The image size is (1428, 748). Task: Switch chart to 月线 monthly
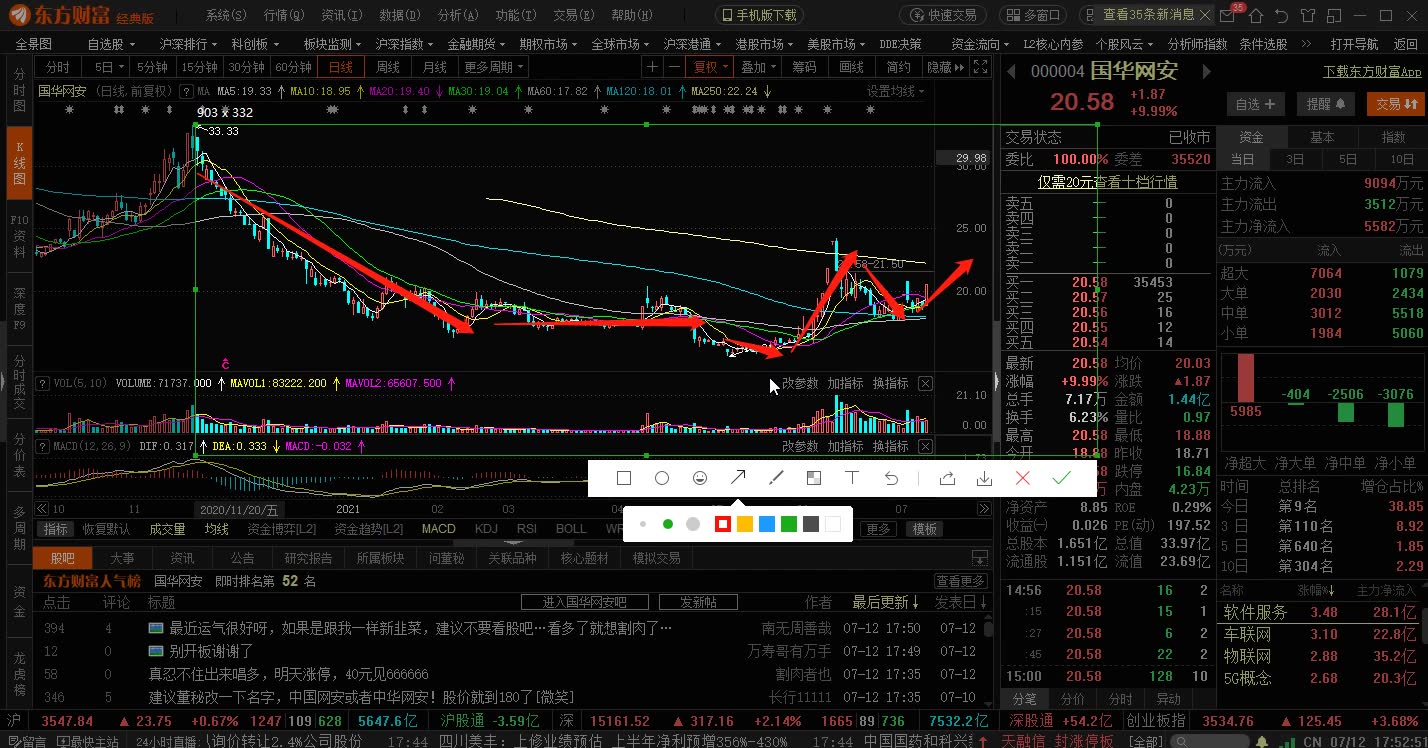pyautogui.click(x=434, y=67)
